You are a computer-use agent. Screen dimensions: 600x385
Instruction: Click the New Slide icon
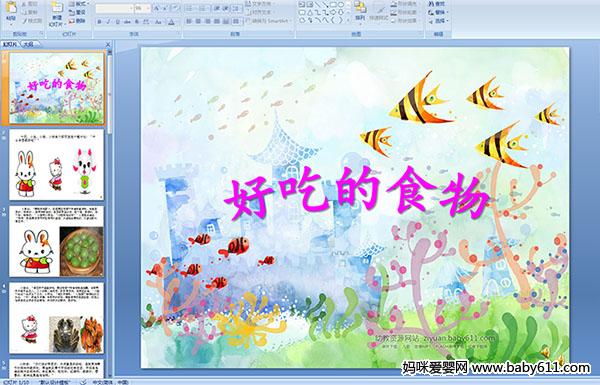[57, 8]
